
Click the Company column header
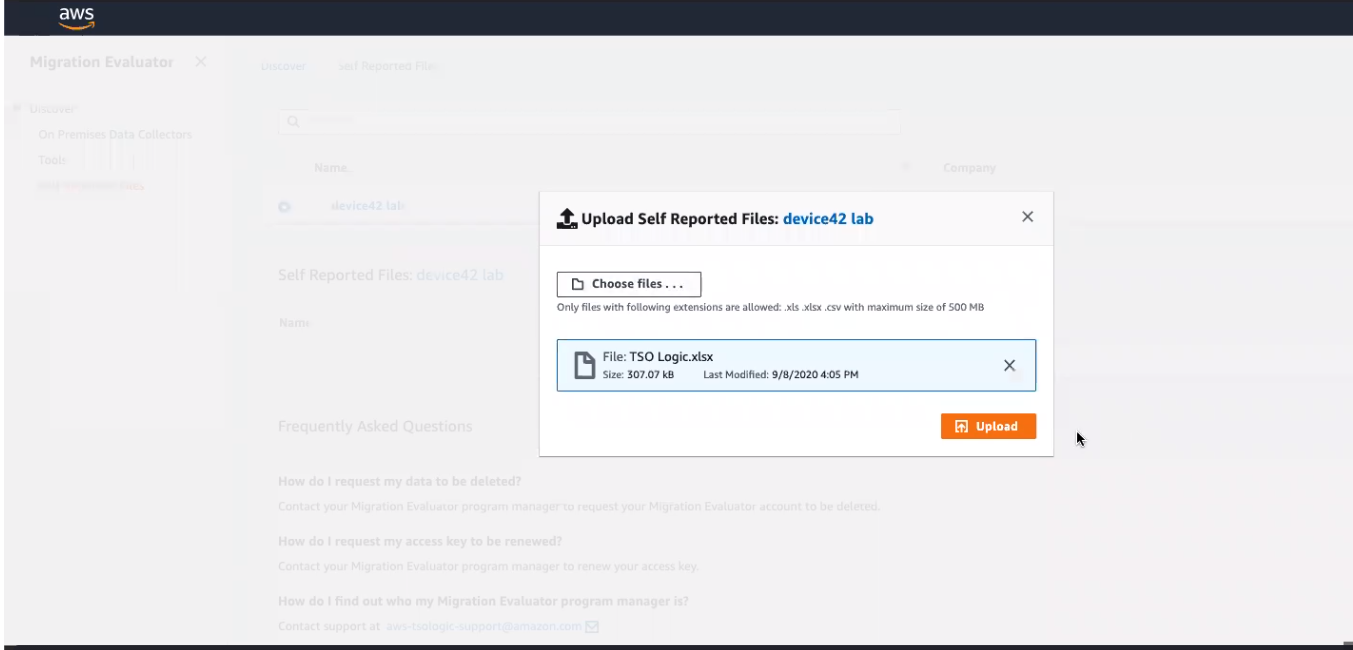[969, 168]
